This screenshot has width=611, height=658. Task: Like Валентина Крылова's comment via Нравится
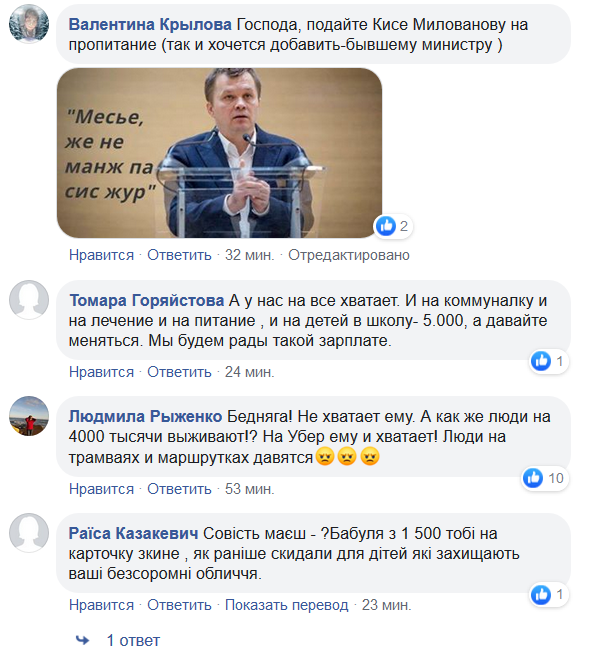point(101,255)
